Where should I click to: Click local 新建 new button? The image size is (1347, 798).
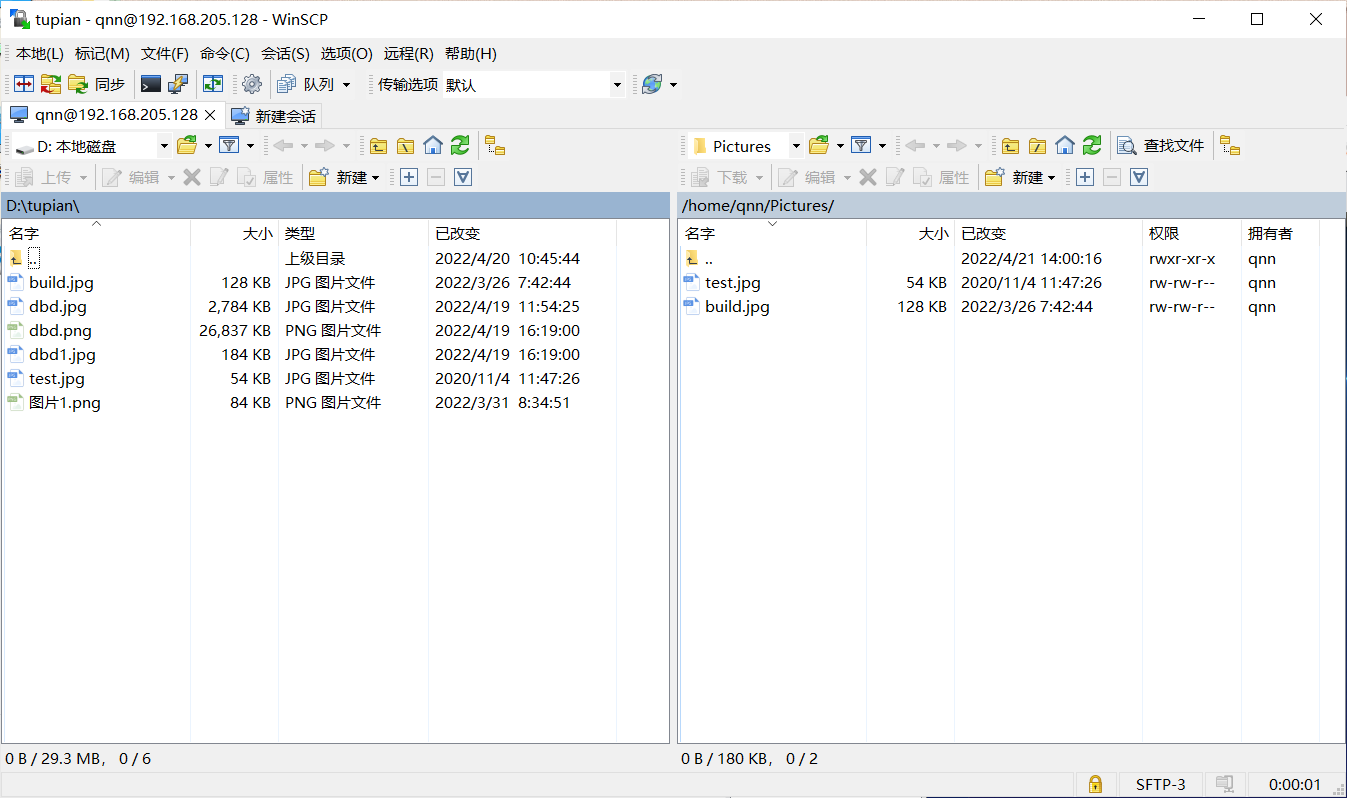(344, 177)
